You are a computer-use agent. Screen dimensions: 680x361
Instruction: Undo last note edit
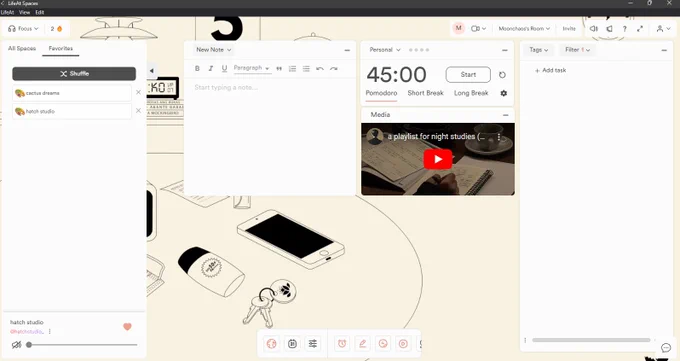click(320, 69)
